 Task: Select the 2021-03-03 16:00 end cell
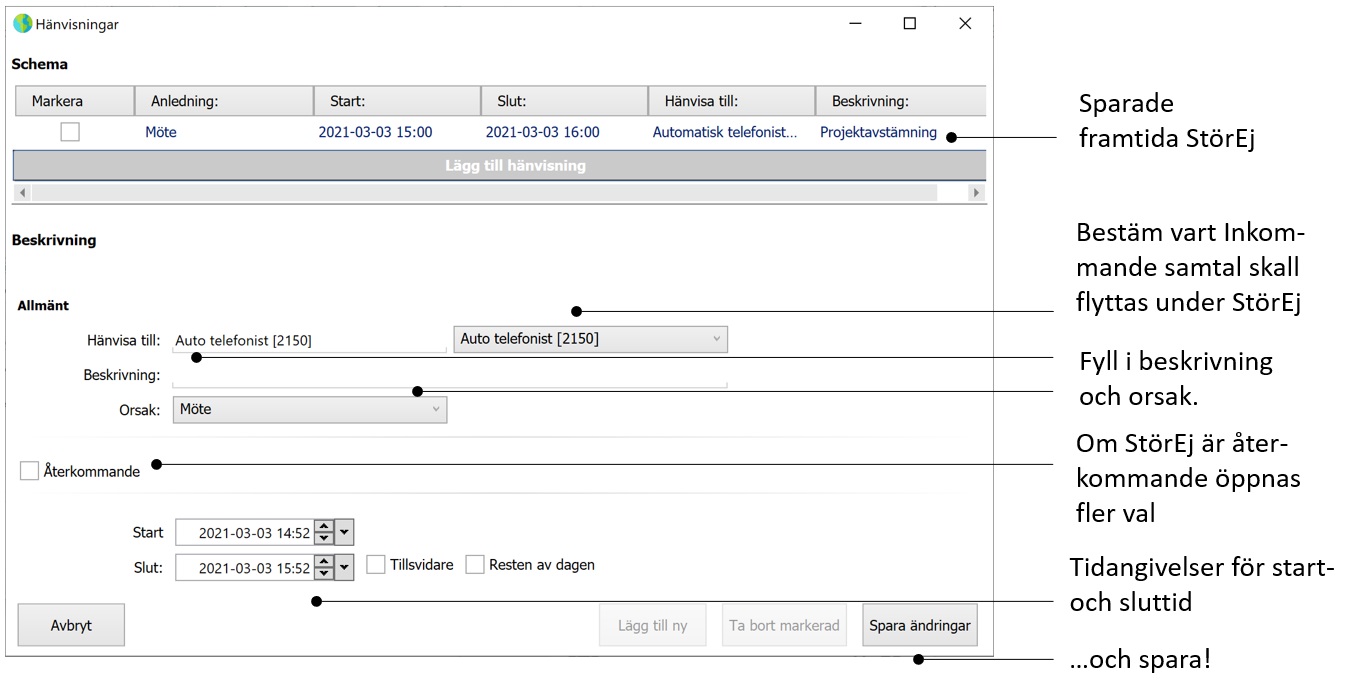click(542, 132)
